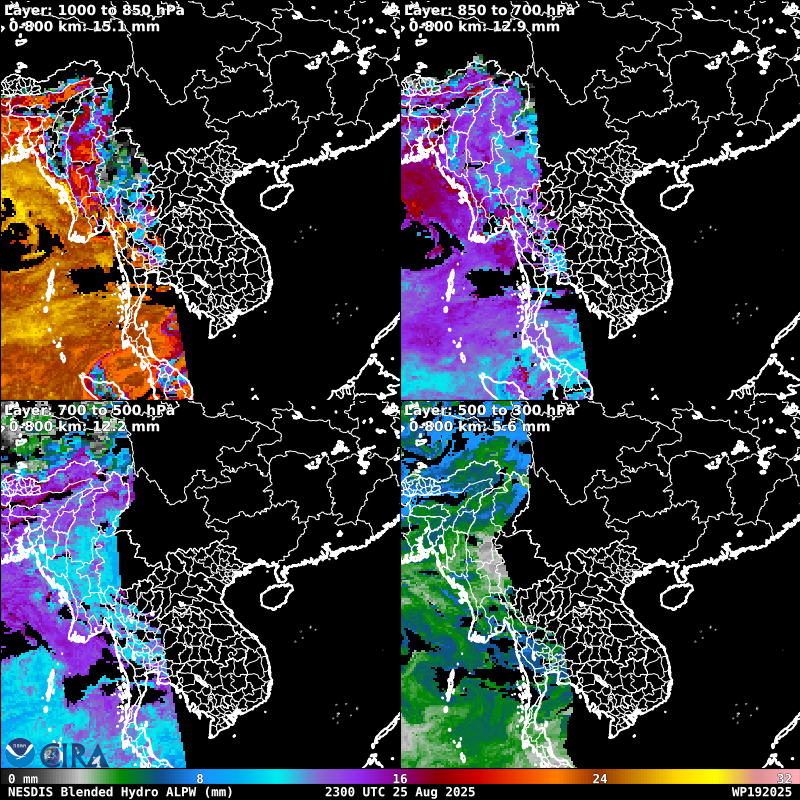
Task: Select the 700 to 500 hPa layer label
Action: pyautogui.click(x=88, y=410)
